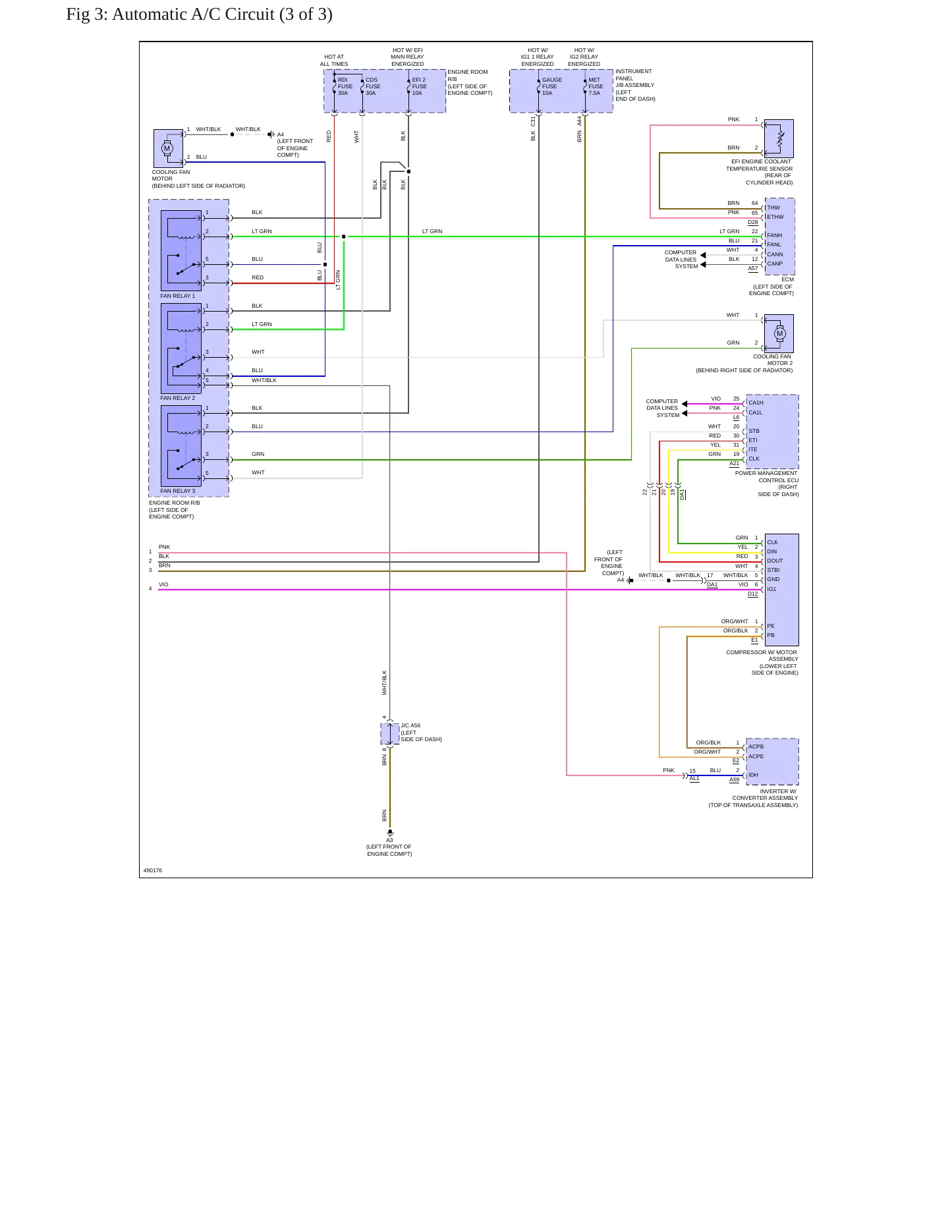Click the 'HOT W/ IG2 RELAY ENERGIZED' label
The image size is (952, 1232).
pyautogui.click(x=584, y=57)
